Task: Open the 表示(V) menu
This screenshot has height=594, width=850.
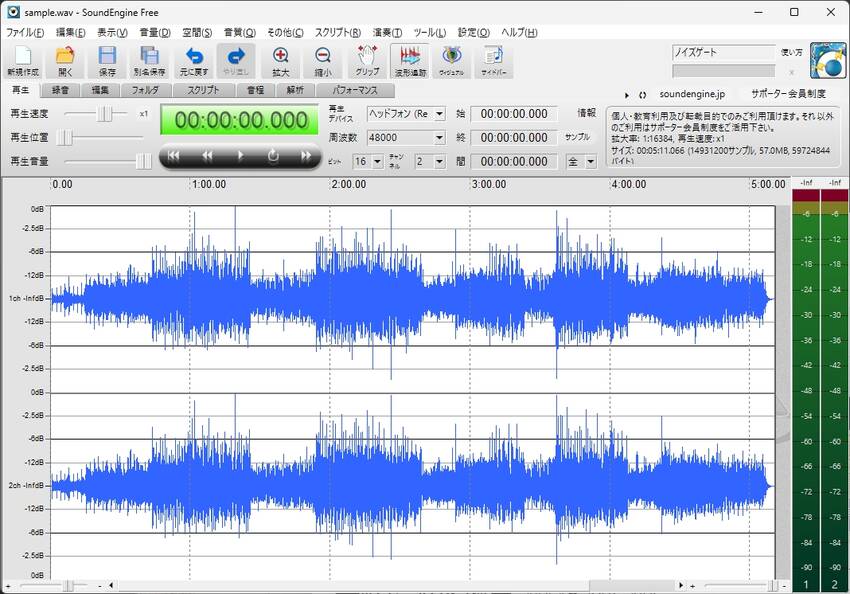Action: [112, 33]
